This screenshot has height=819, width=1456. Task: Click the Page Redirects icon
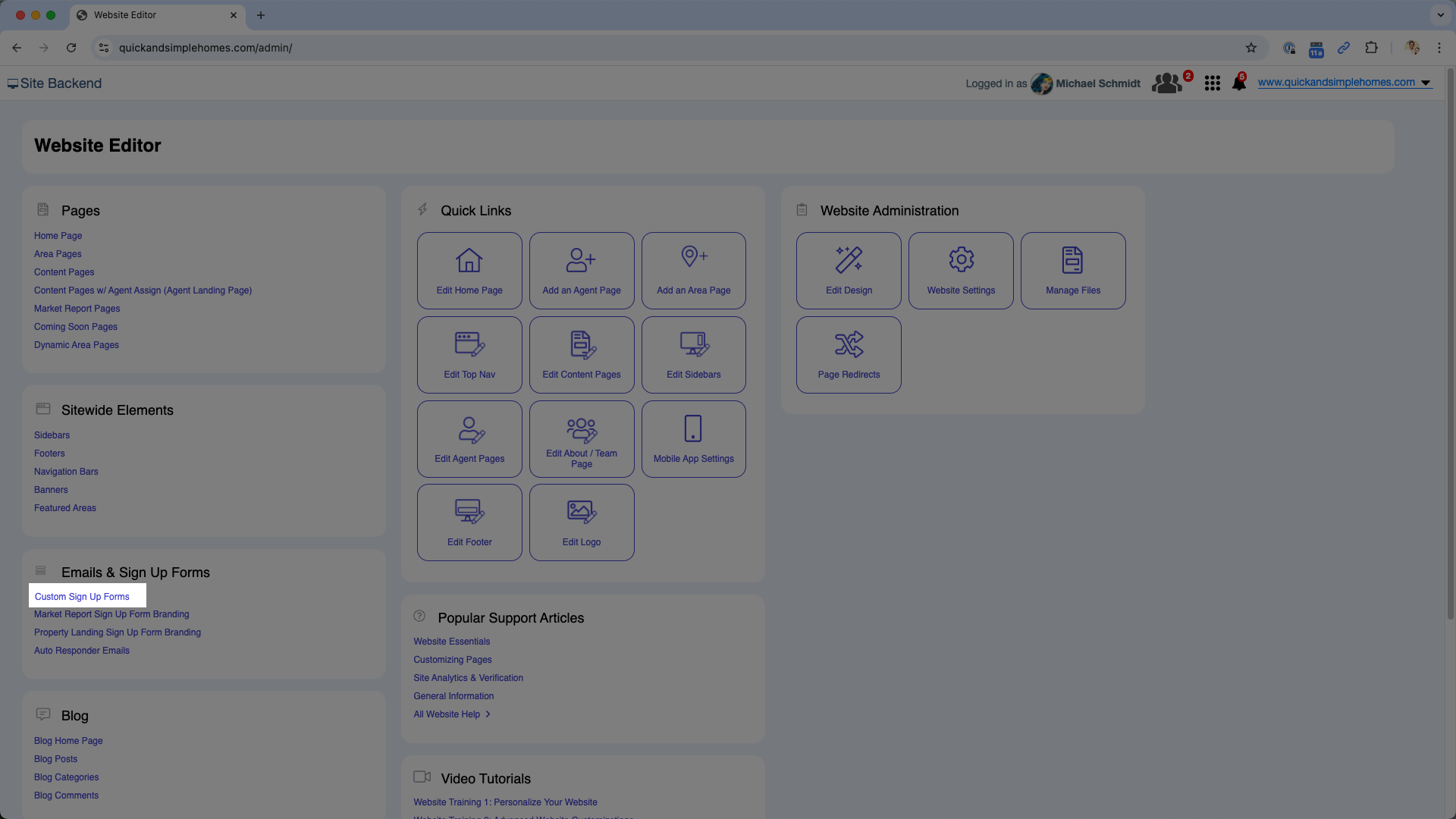tap(848, 354)
